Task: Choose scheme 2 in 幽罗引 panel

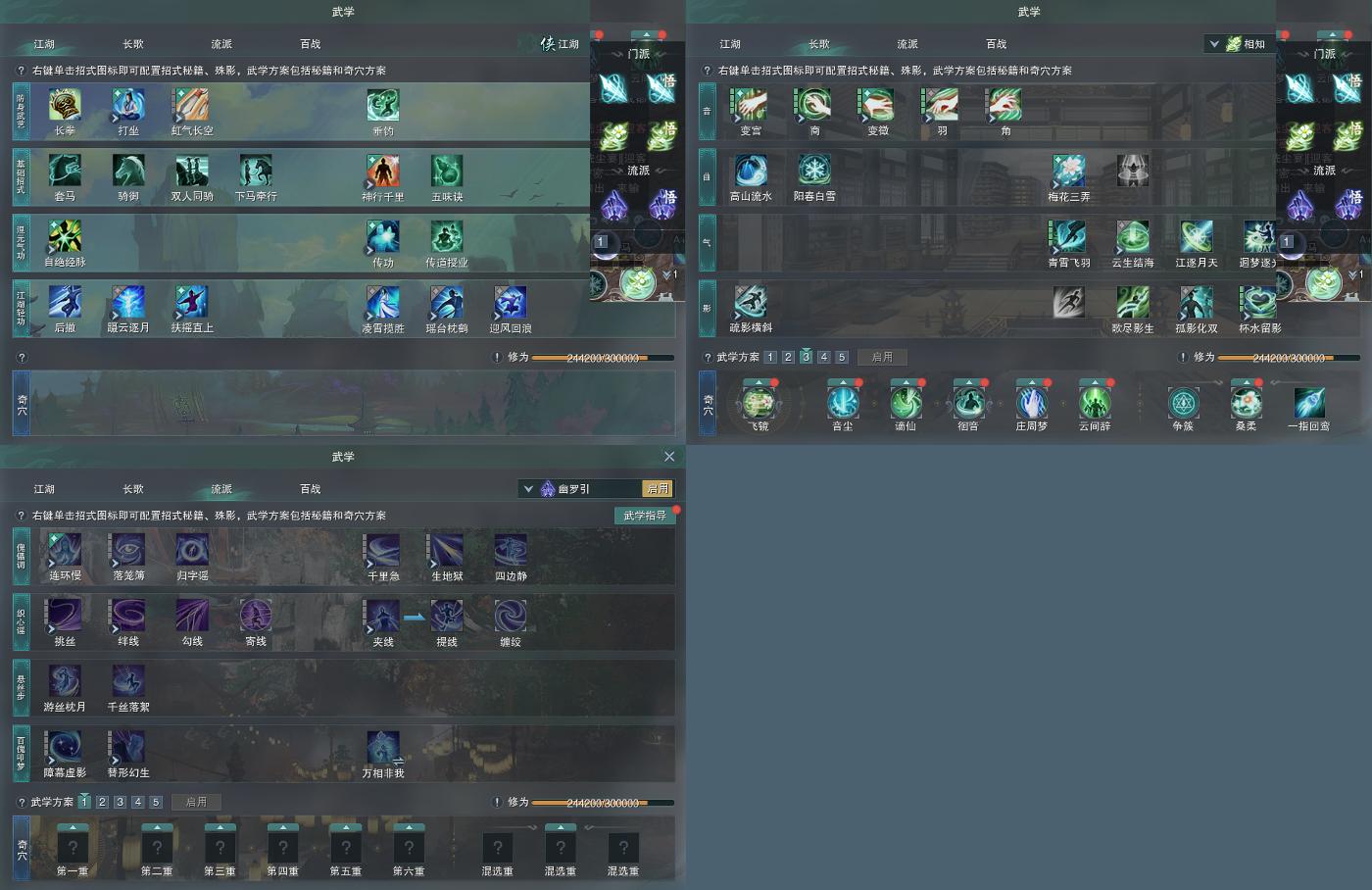Action: 102,803
